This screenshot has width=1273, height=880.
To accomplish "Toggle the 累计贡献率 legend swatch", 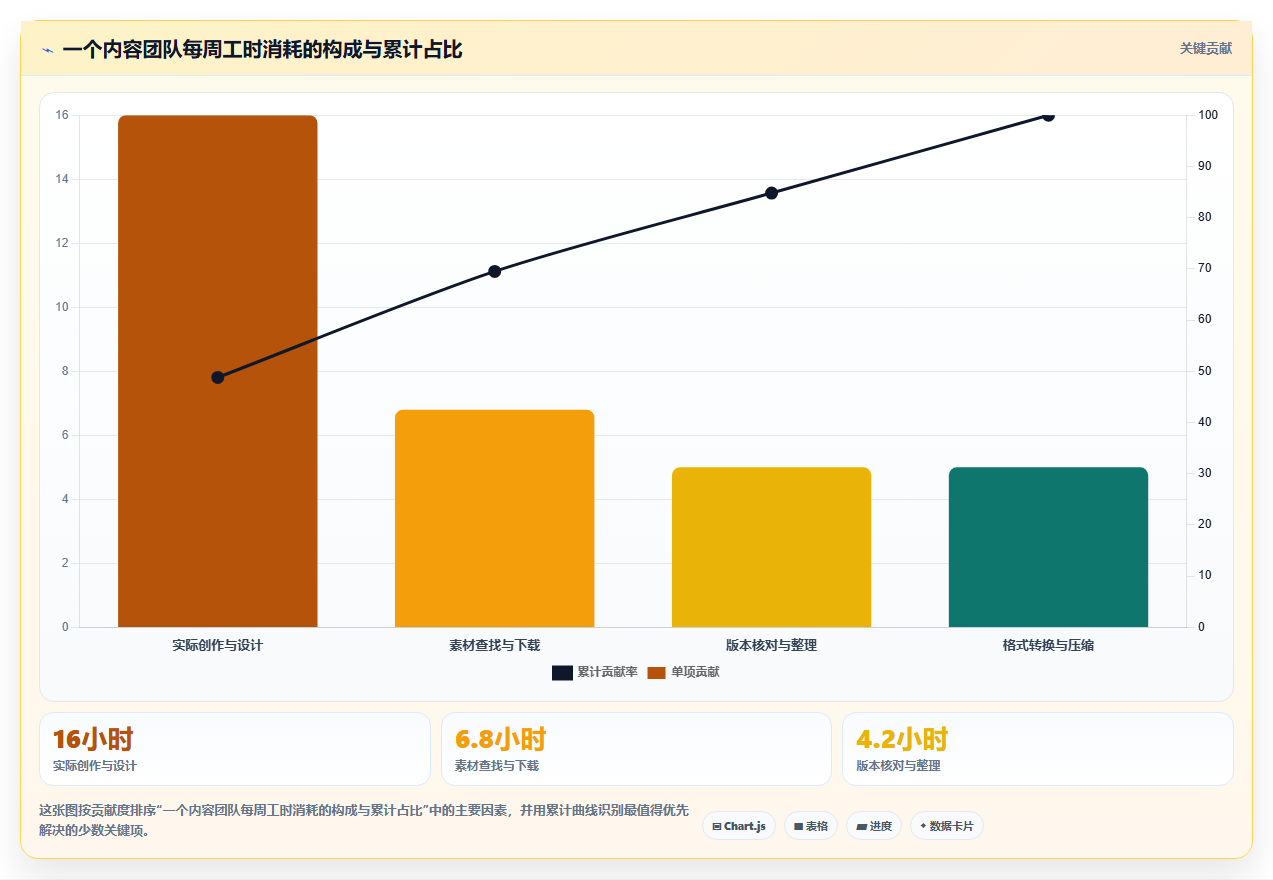I will coord(562,672).
